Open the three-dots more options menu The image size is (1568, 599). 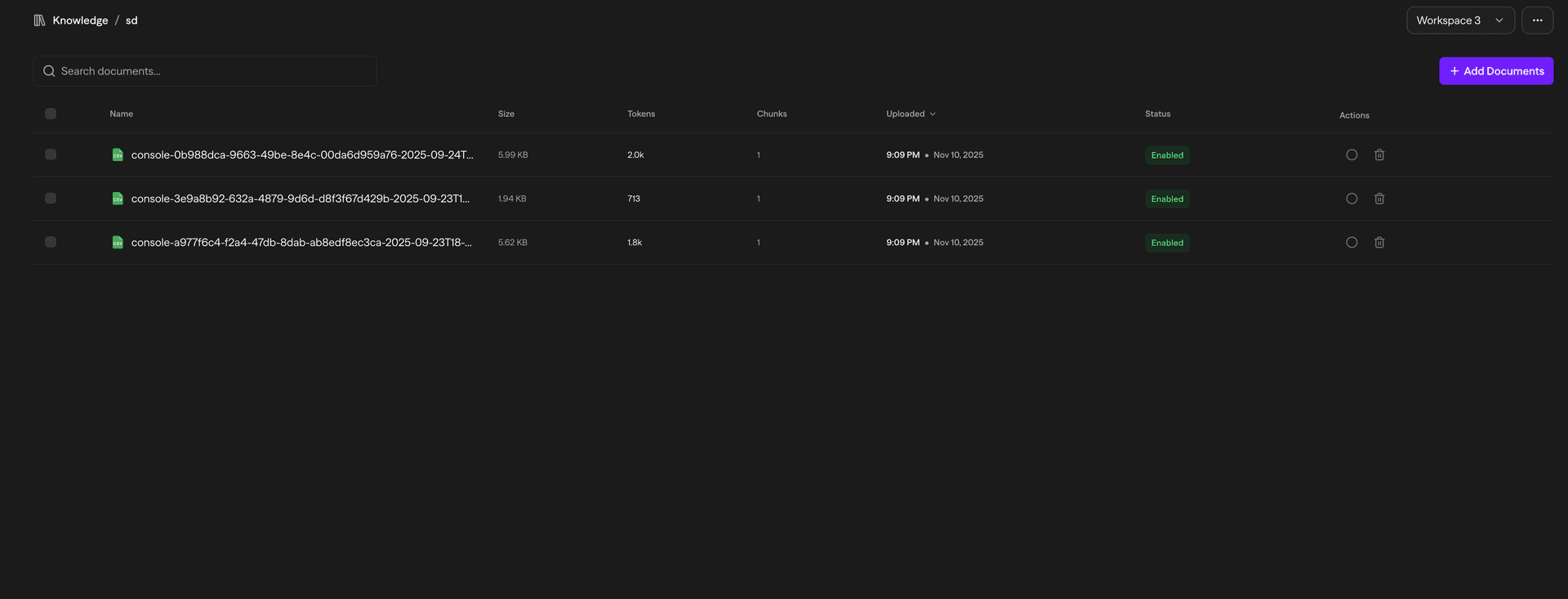tap(1537, 20)
